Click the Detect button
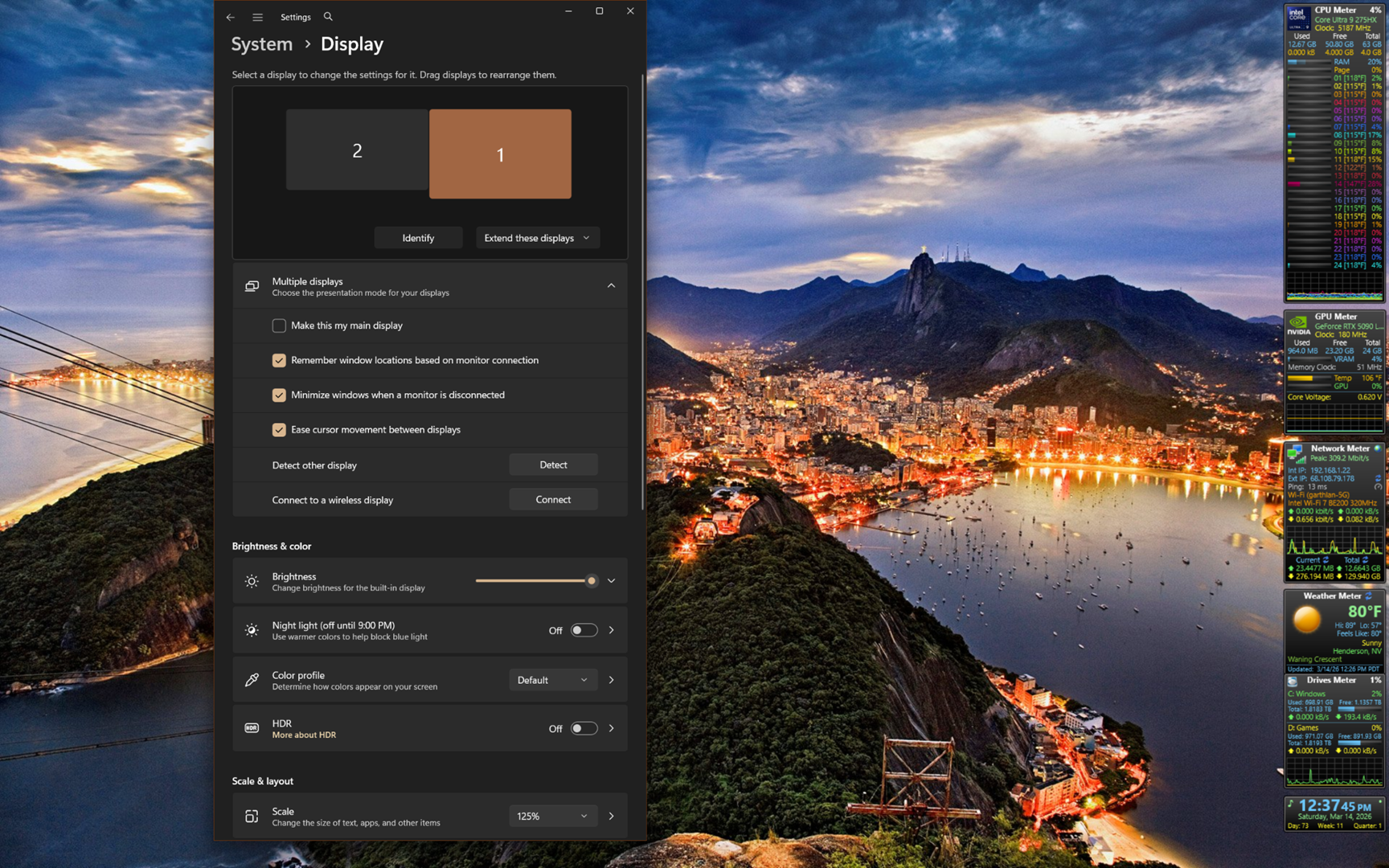1389x868 pixels. click(x=553, y=465)
